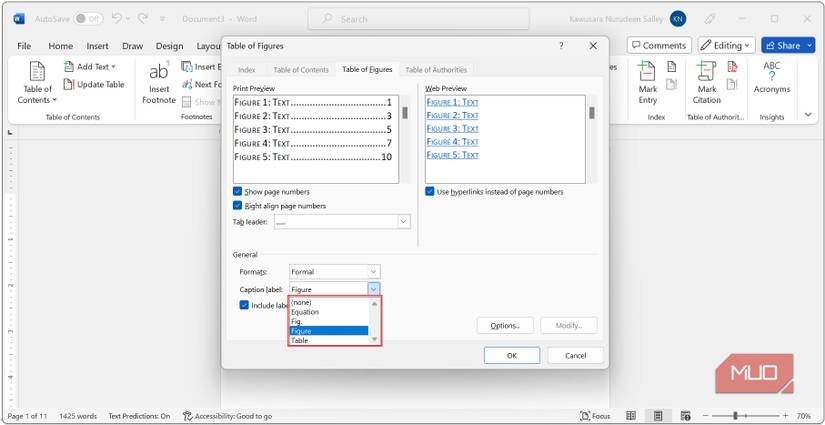825x425 pixels.
Task: Uncheck Show page numbers
Action: 237,191
